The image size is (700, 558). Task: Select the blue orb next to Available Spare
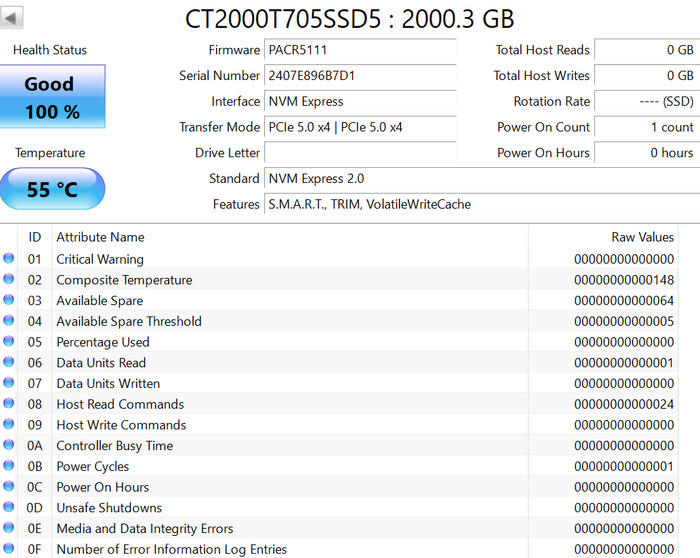point(9,301)
